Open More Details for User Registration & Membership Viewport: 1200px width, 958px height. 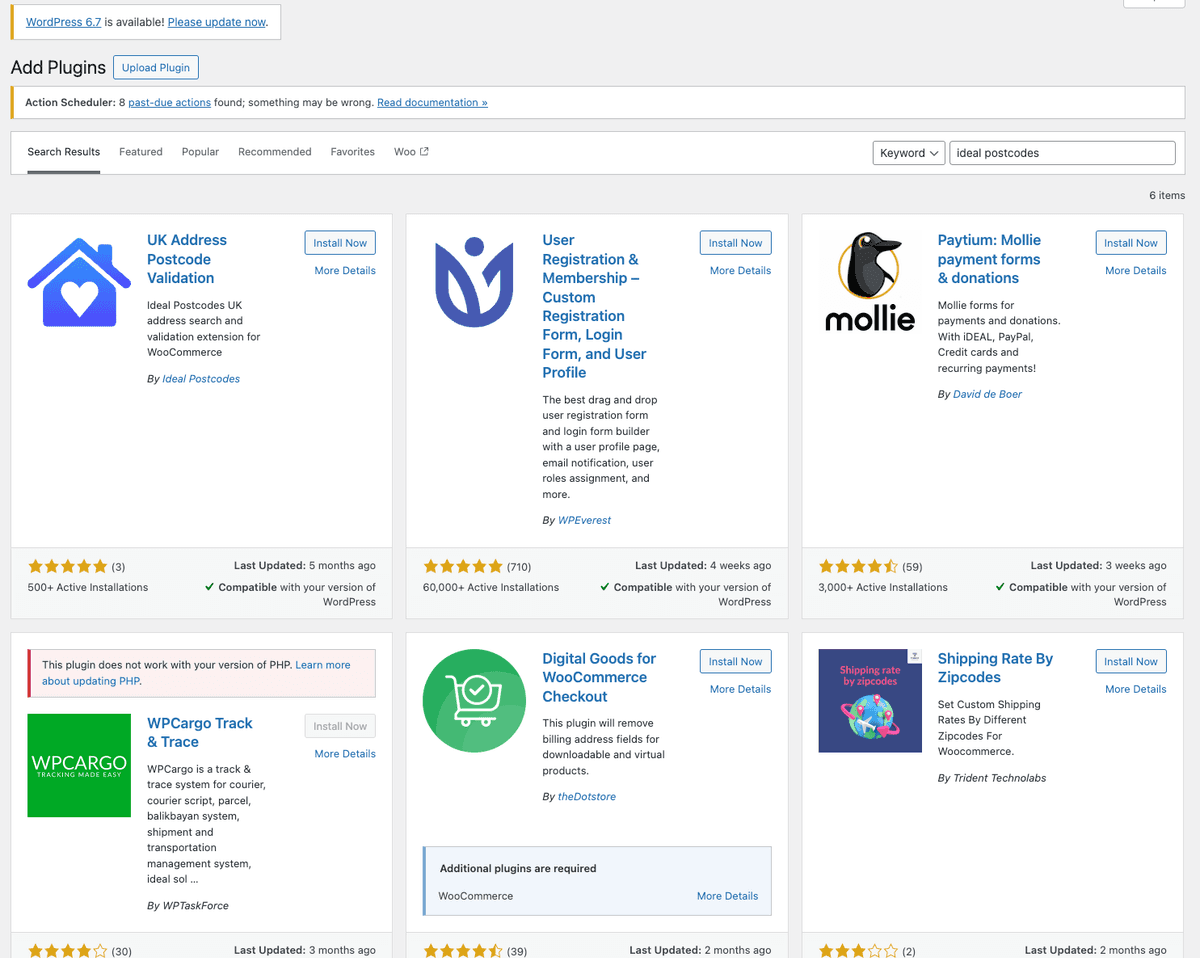pos(740,271)
